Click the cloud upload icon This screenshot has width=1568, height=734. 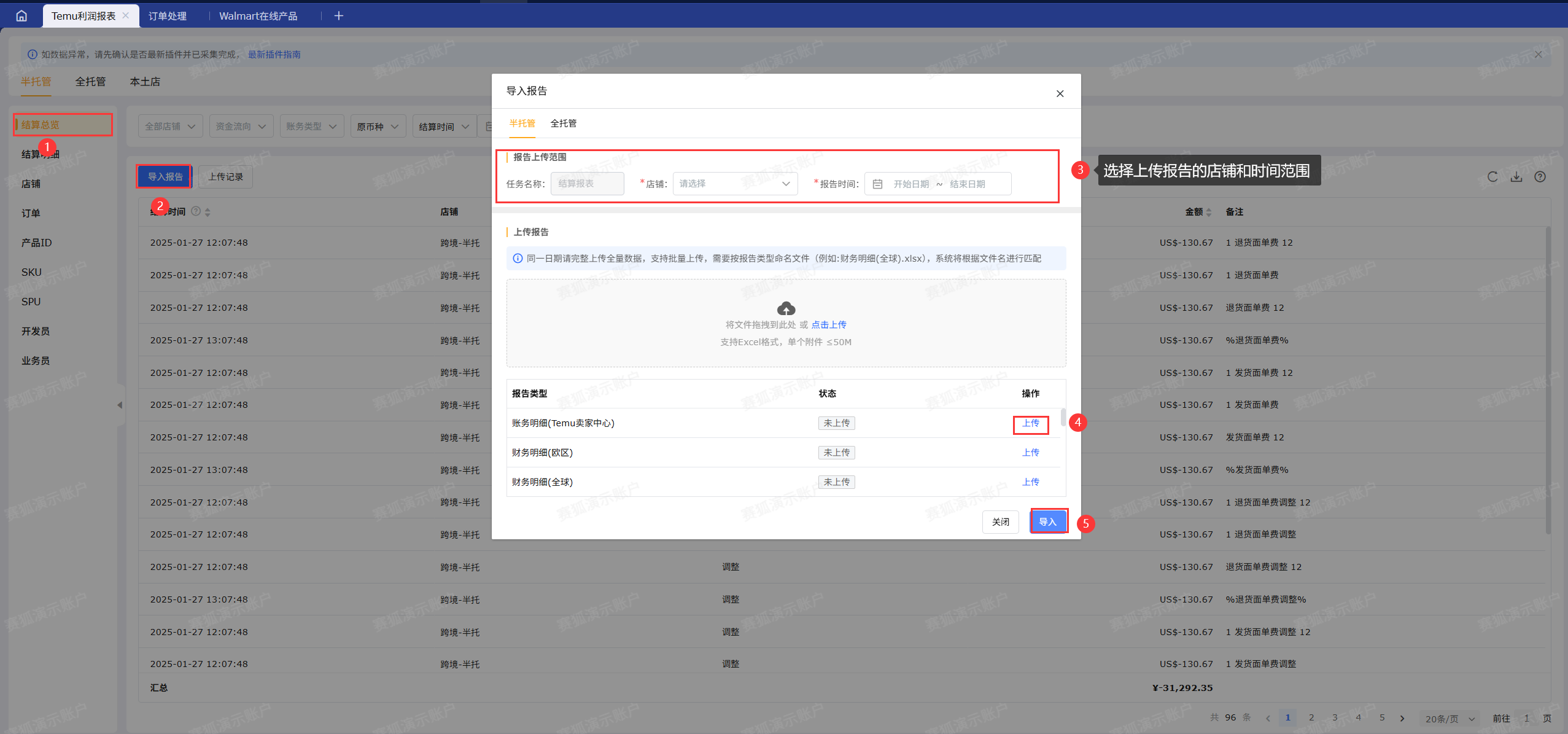tap(786, 308)
